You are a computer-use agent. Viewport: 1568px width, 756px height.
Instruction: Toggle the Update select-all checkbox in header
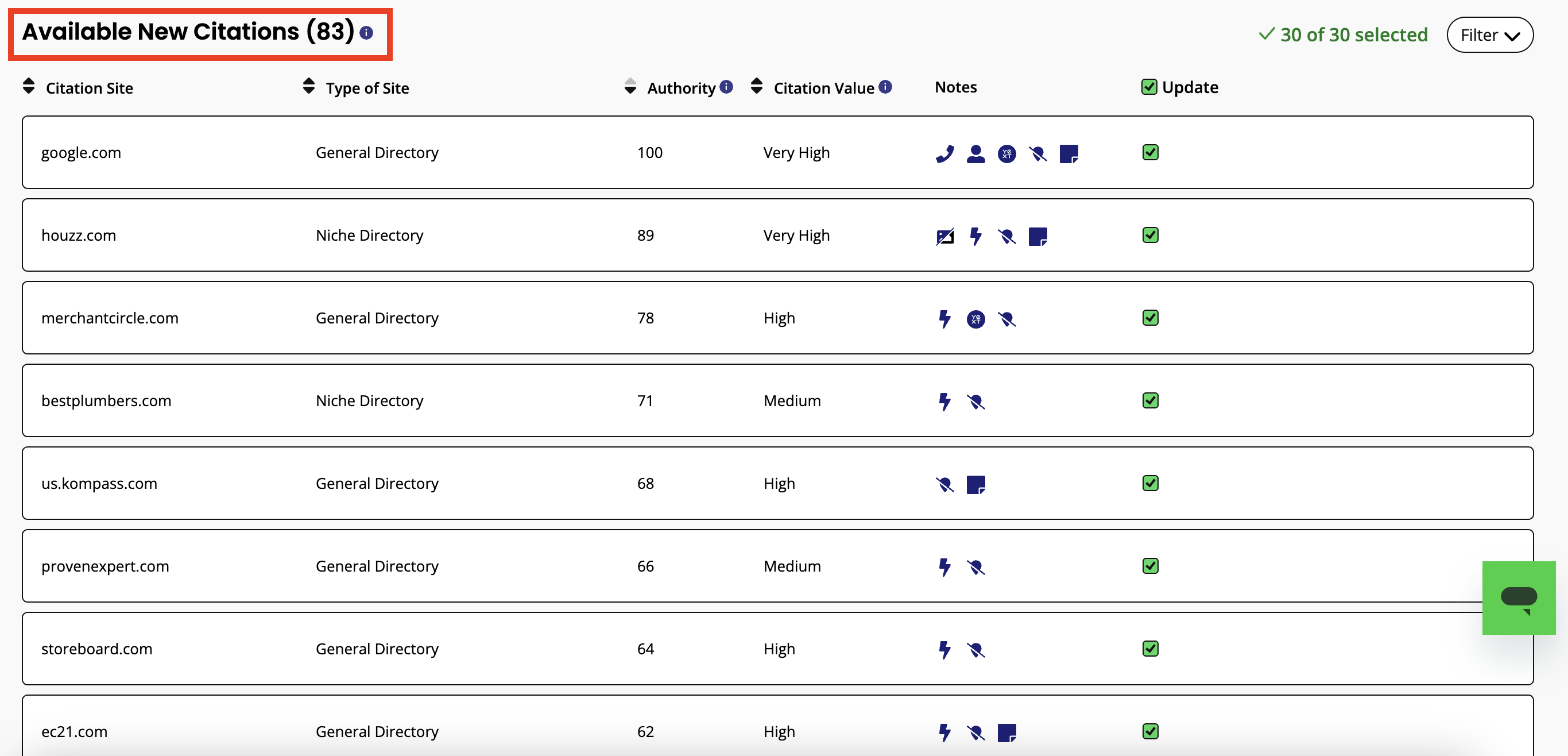coord(1149,87)
